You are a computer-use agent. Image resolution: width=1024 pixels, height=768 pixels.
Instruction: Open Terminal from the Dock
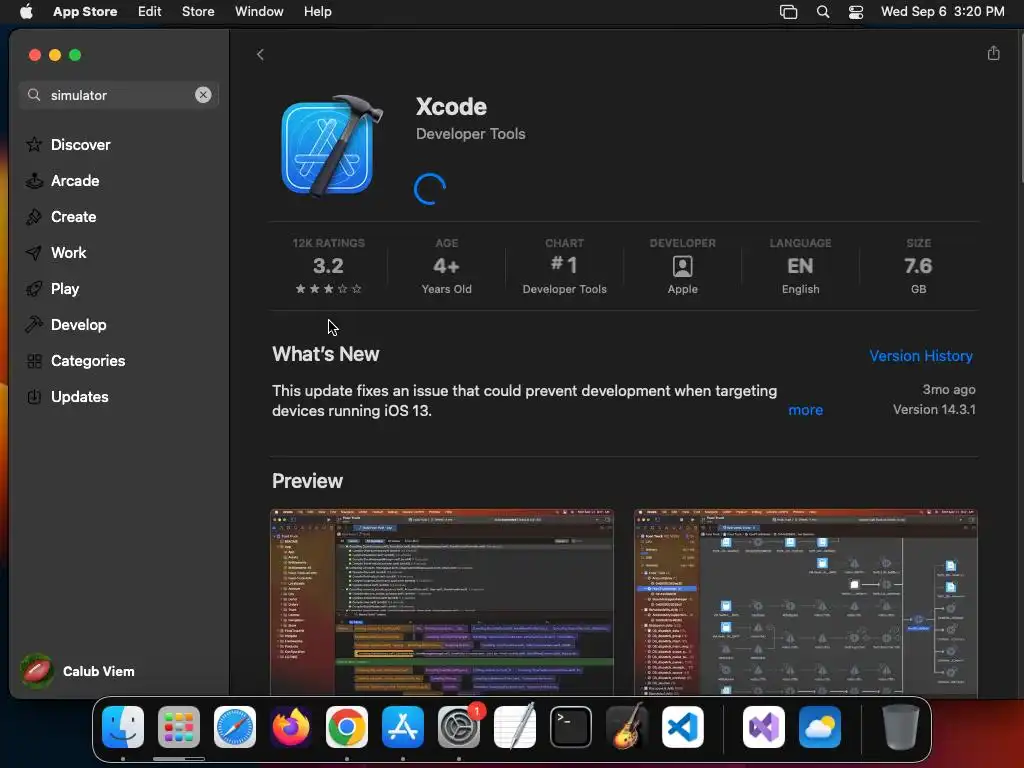coord(571,727)
